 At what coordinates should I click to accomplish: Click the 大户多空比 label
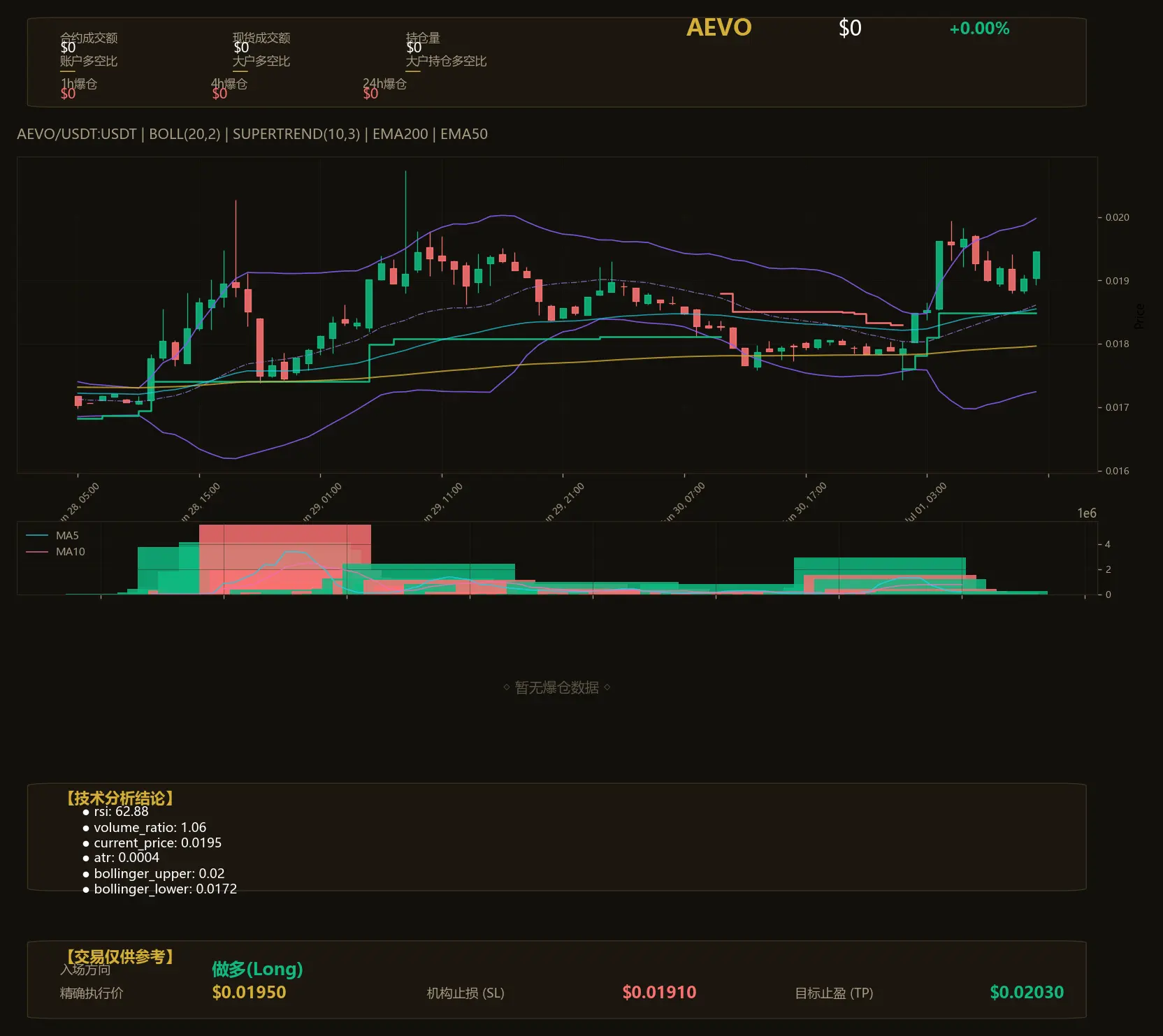pos(261,61)
